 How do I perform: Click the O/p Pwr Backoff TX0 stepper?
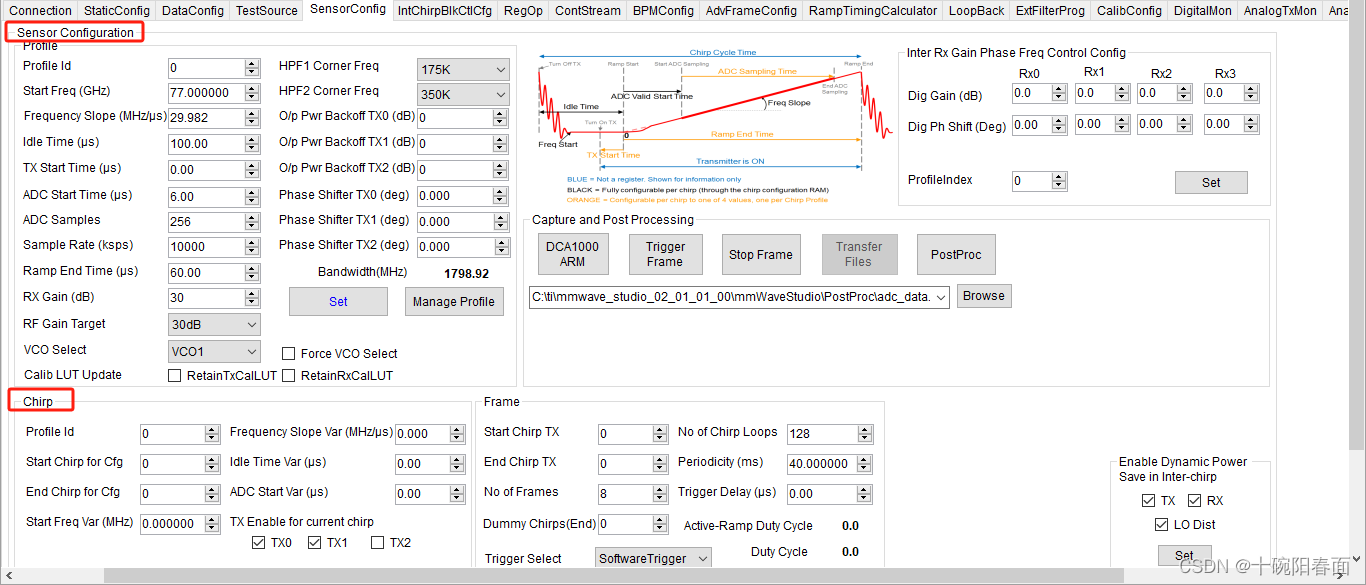pyautogui.click(x=500, y=118)
